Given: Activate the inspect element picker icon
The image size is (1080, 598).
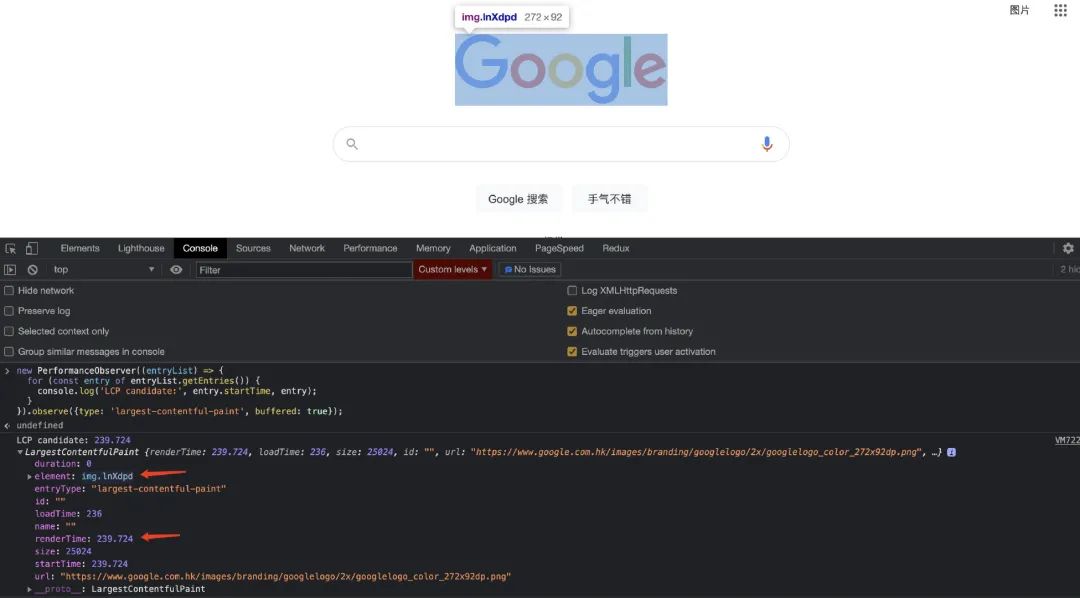Looking at the screenshot, I should (10, 249).
